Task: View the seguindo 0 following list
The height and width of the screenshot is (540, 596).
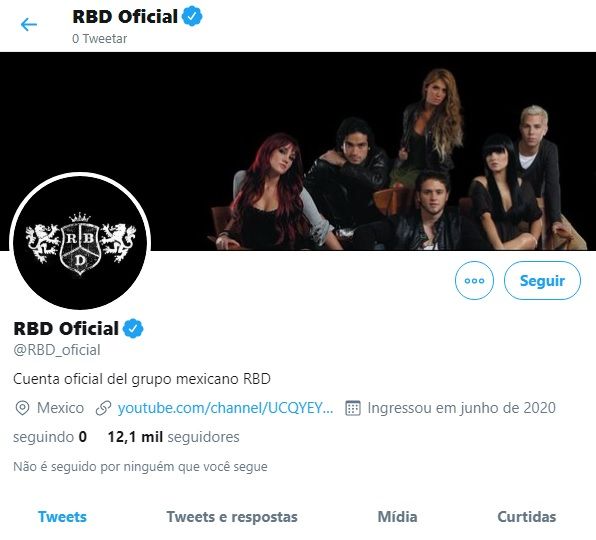Action: pos(50,437)
